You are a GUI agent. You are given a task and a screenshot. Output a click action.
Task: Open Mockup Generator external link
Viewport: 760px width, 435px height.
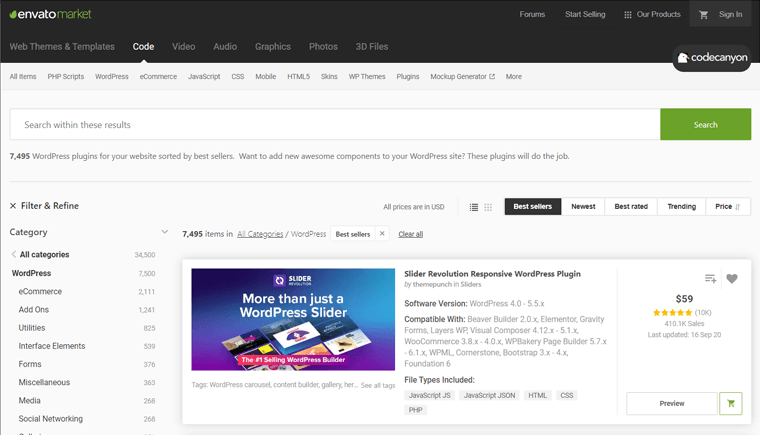pos(462,77)
